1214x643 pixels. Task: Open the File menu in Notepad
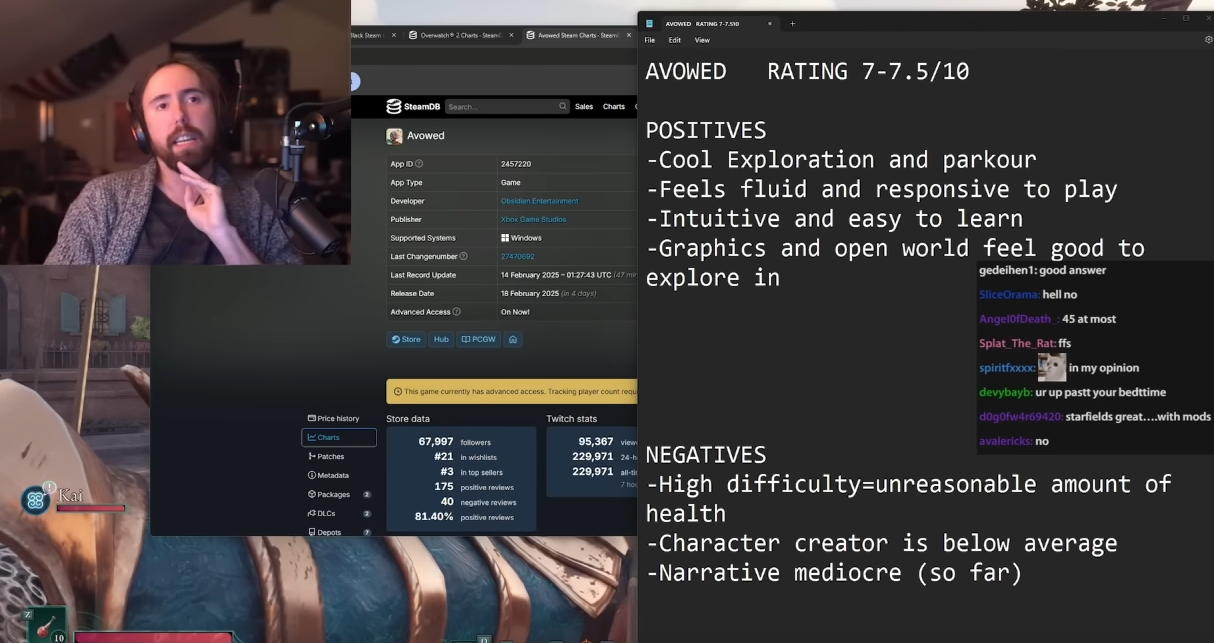click(x=650, y=40)
